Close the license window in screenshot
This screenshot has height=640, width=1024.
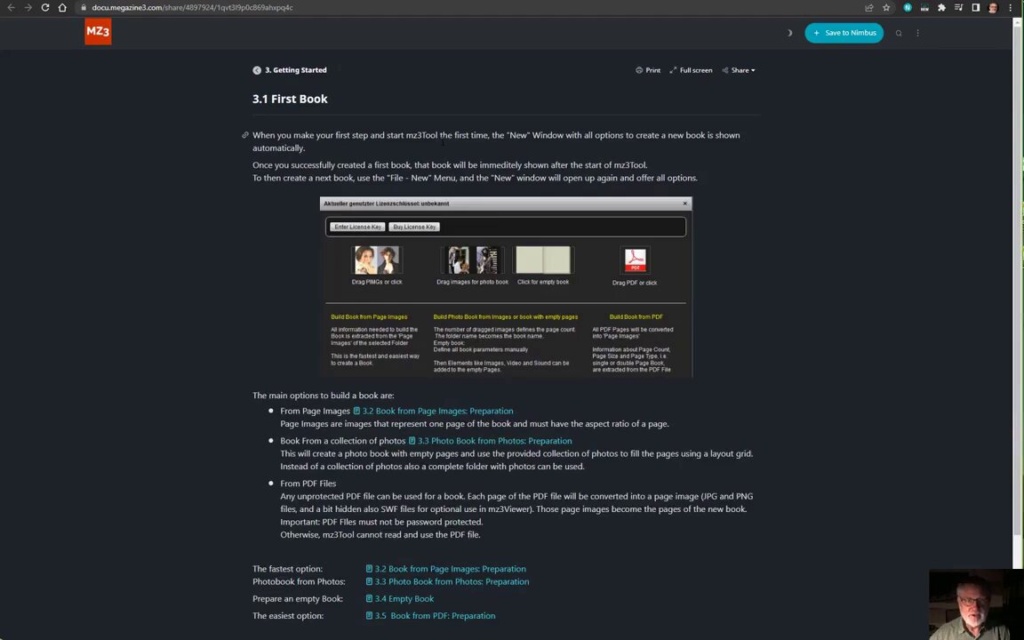(684, 203)
